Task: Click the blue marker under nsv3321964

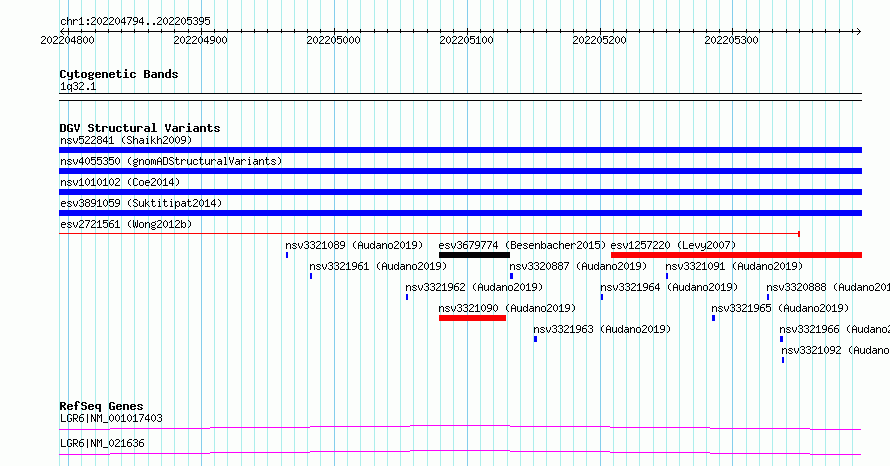Action: tap(602, 297)
